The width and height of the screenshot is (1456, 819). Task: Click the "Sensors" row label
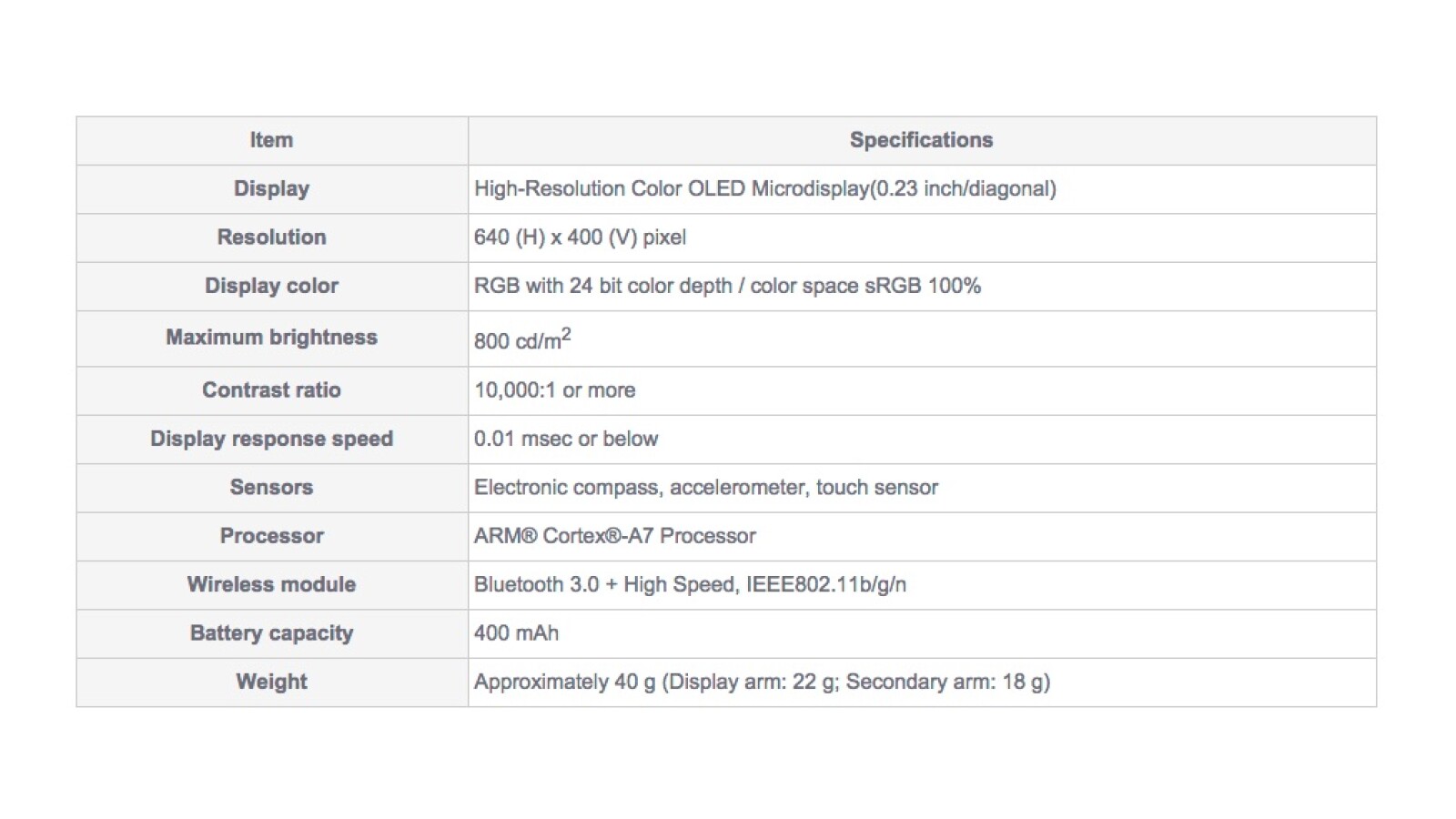(271, 488)
